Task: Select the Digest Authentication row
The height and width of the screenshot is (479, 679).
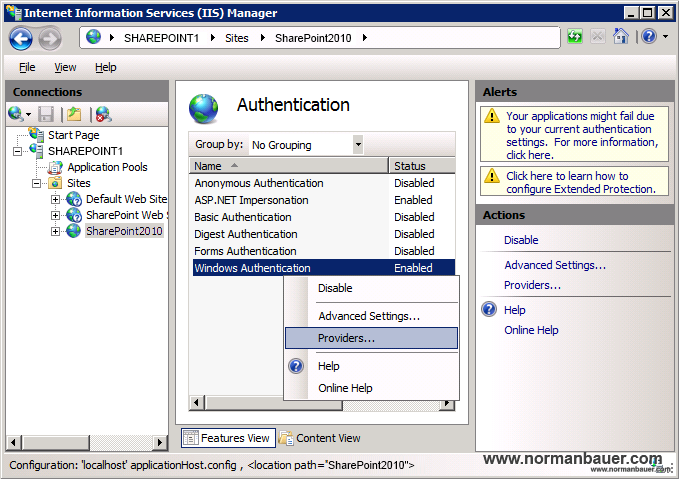Action: [x=322, y=234]
